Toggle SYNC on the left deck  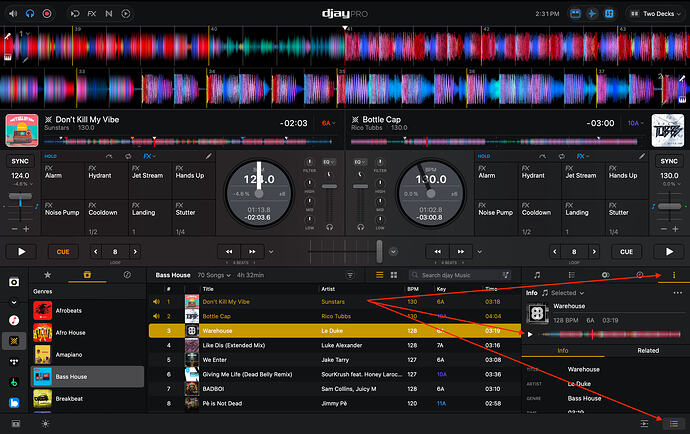(20, 162)
